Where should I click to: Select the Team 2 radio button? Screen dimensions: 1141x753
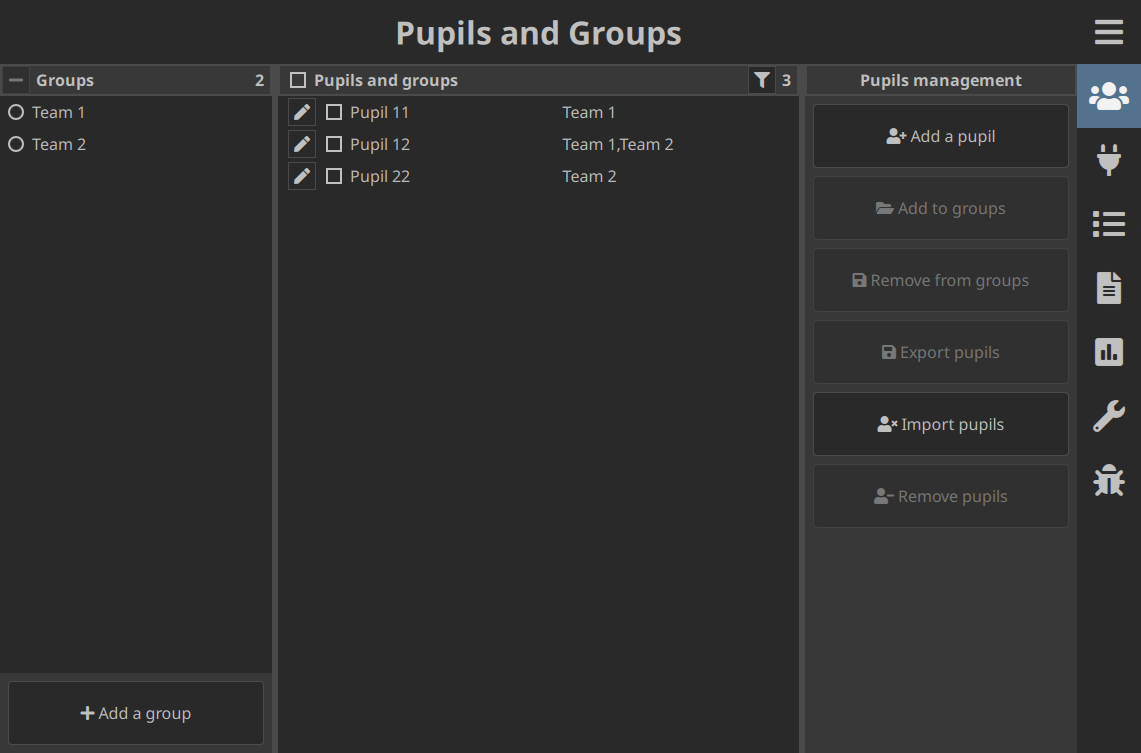pos(15,144)
